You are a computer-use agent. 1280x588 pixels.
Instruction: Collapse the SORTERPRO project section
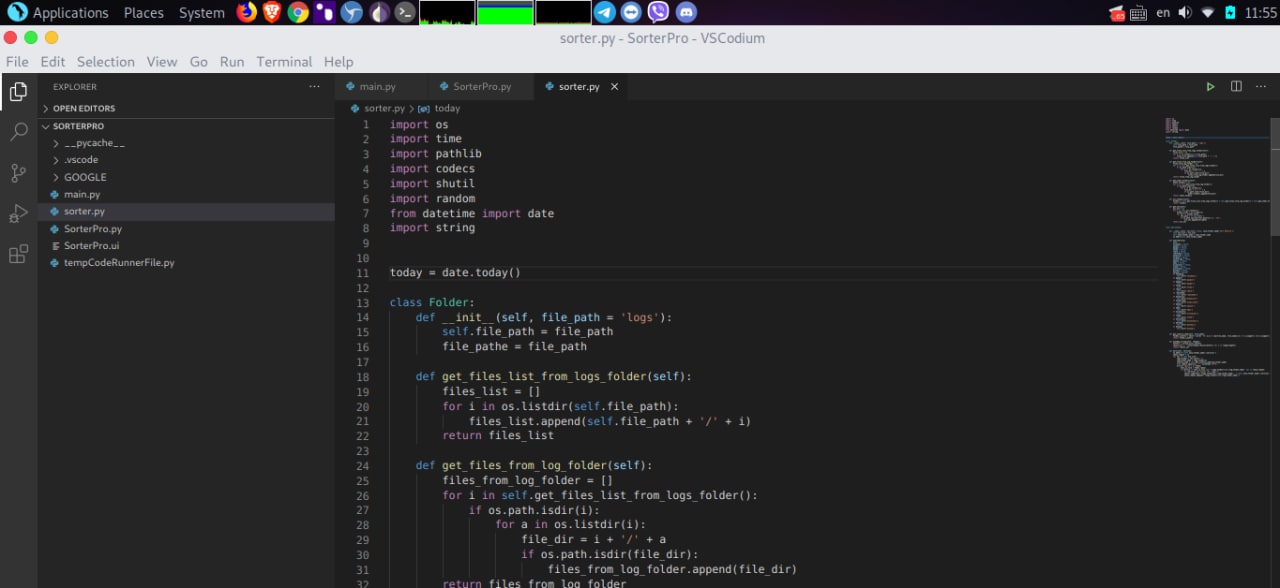tap(78, 126)
